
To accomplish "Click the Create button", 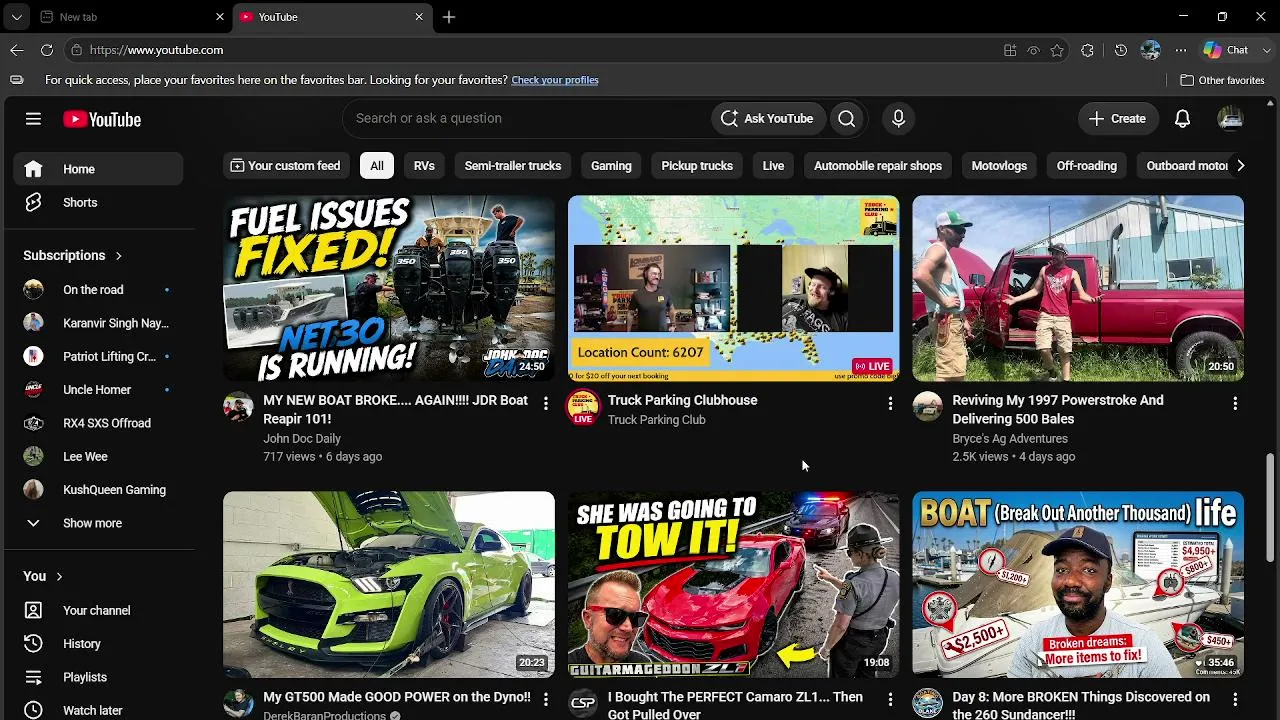I will (x=1118, y=118).
